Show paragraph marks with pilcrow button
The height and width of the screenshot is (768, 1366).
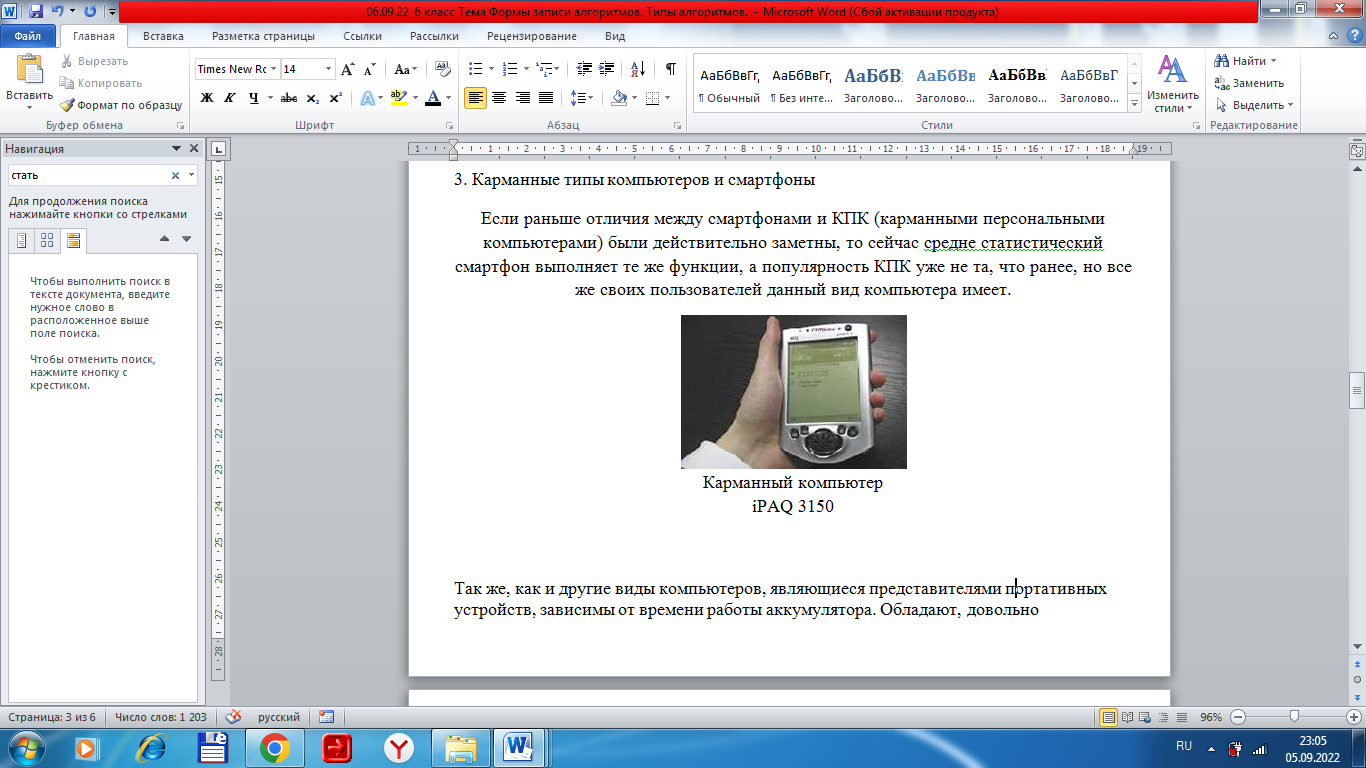click(670, 69)
